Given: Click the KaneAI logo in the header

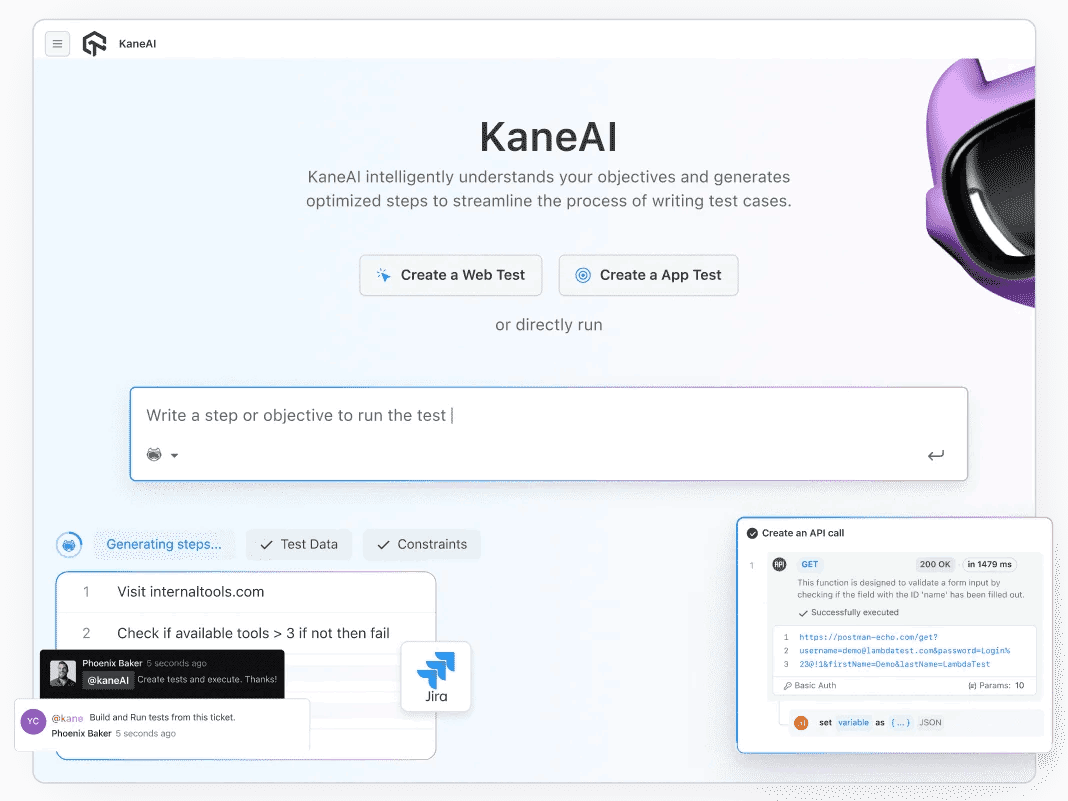Looking at the screenshot, I should [94, 44].
